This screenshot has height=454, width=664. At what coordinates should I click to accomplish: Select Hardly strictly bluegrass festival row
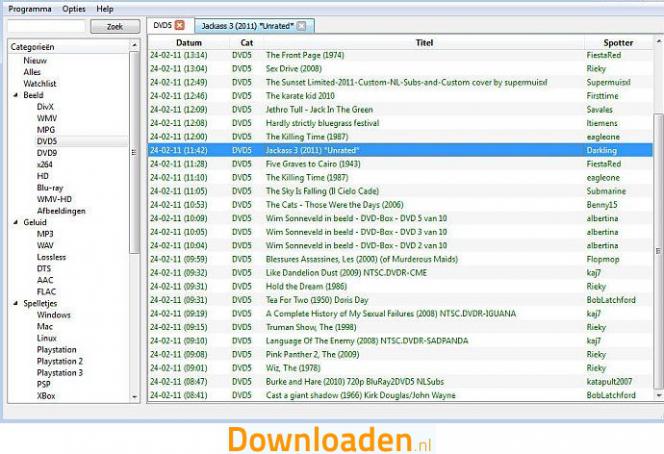pyautogui.click(x=400, y=123)
